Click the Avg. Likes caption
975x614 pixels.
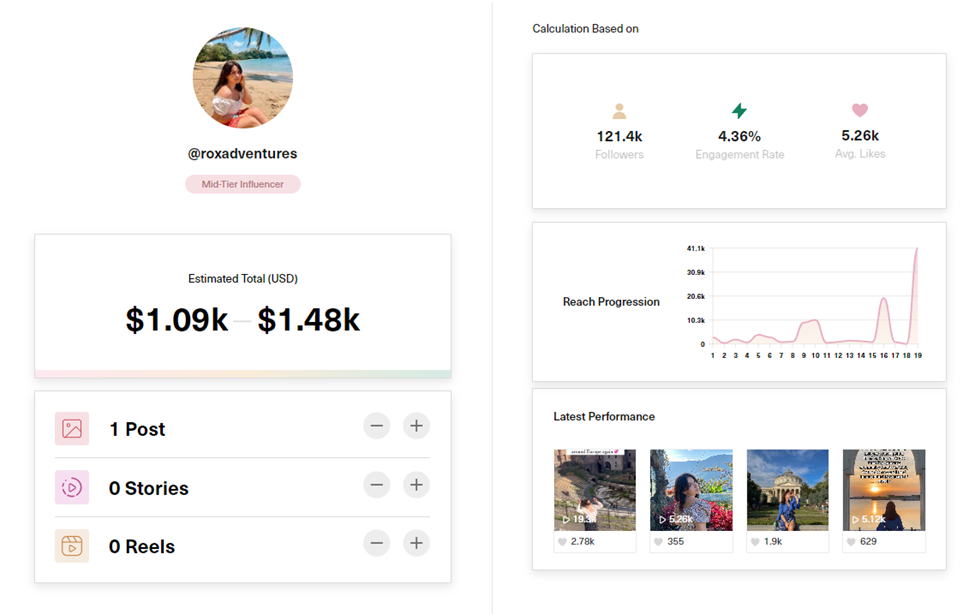tap(860, 154)
